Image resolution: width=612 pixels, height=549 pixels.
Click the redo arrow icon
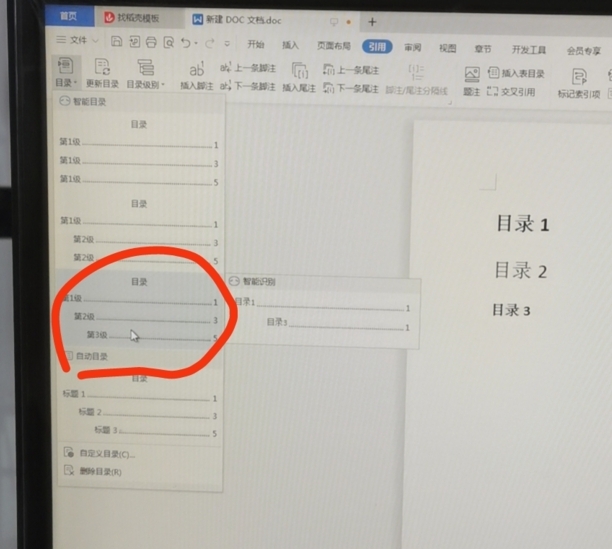click(210, 43)
